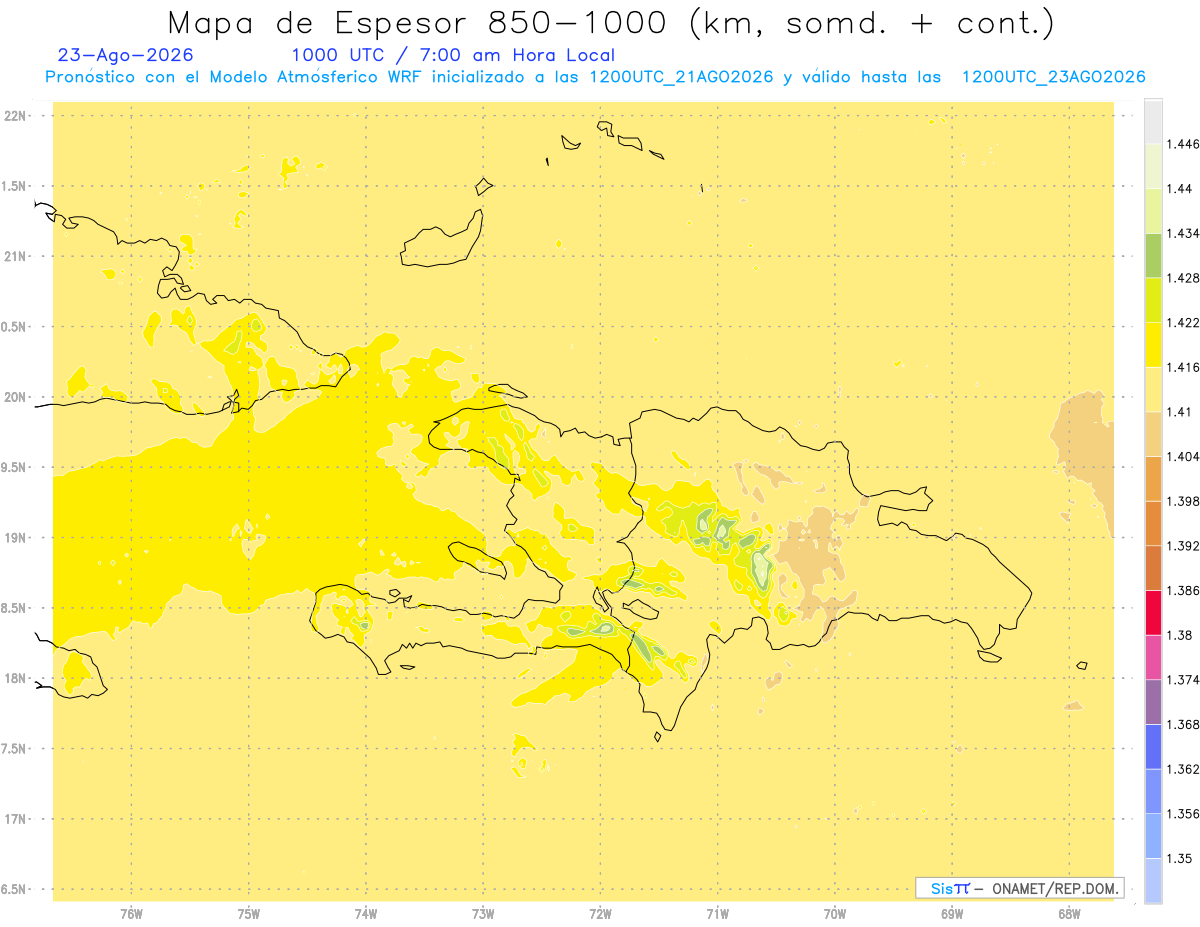Viewport: 1200px width, 927px height.
Task: Pick the green legend color between 1.434 and 1.428
Action: 1153,255
